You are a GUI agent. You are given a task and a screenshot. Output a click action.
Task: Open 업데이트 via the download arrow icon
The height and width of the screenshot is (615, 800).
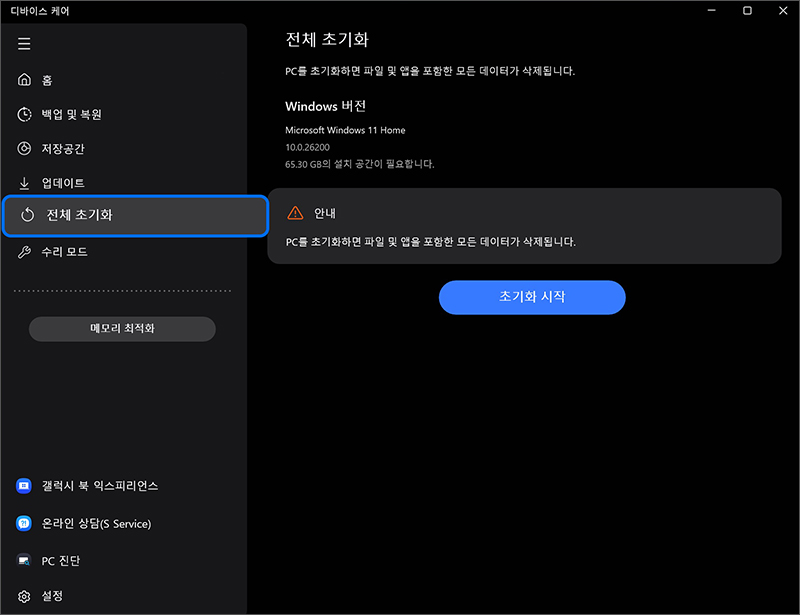(24, 183)
